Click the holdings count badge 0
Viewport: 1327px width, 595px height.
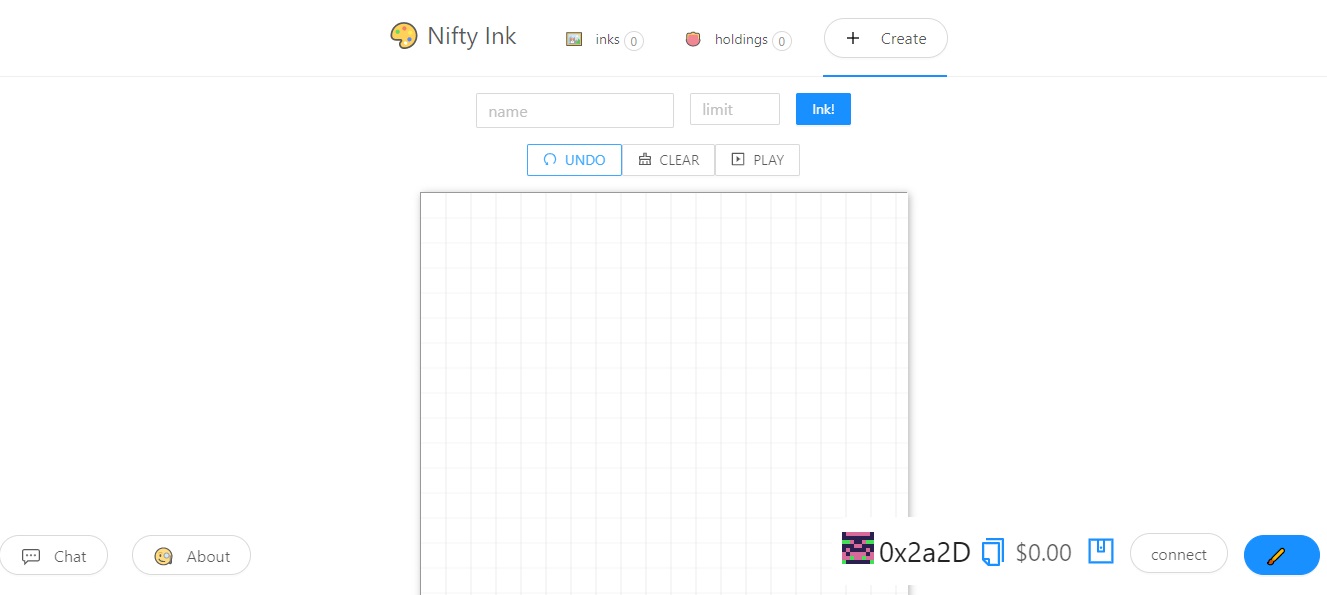(782, 41)
